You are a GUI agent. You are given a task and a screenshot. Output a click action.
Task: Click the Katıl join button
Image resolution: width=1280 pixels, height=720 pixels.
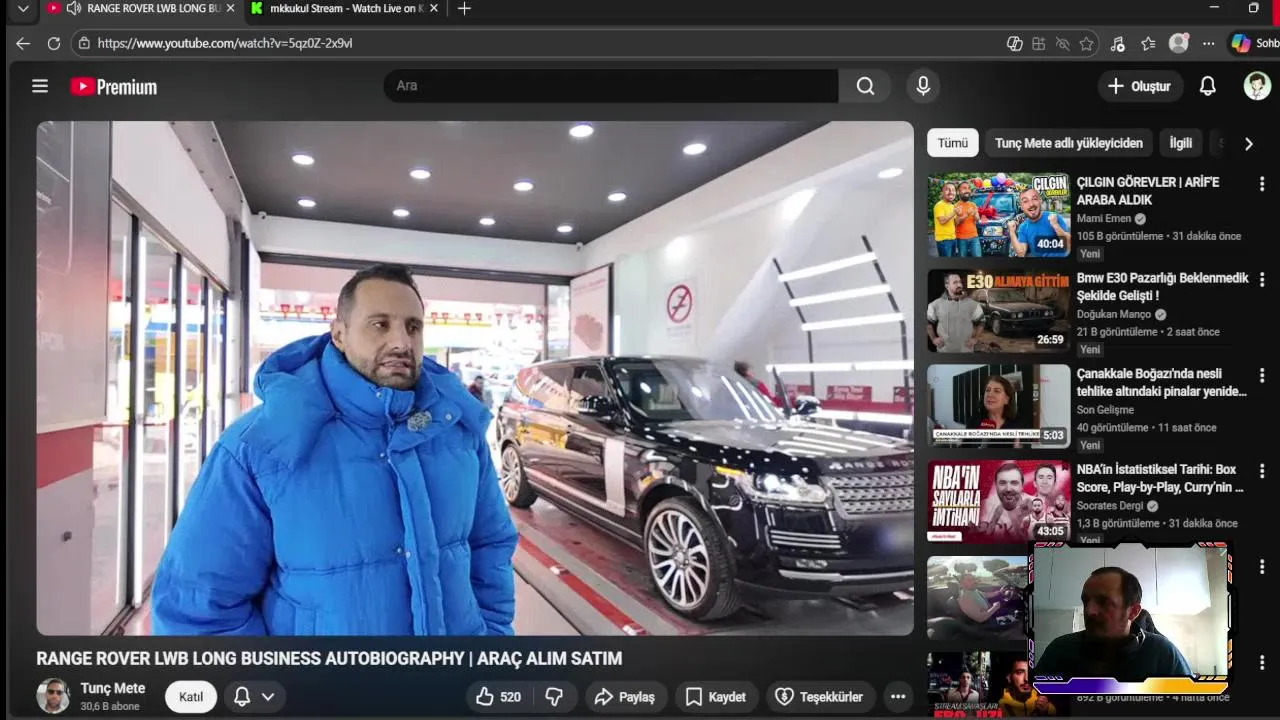point(191,697)
